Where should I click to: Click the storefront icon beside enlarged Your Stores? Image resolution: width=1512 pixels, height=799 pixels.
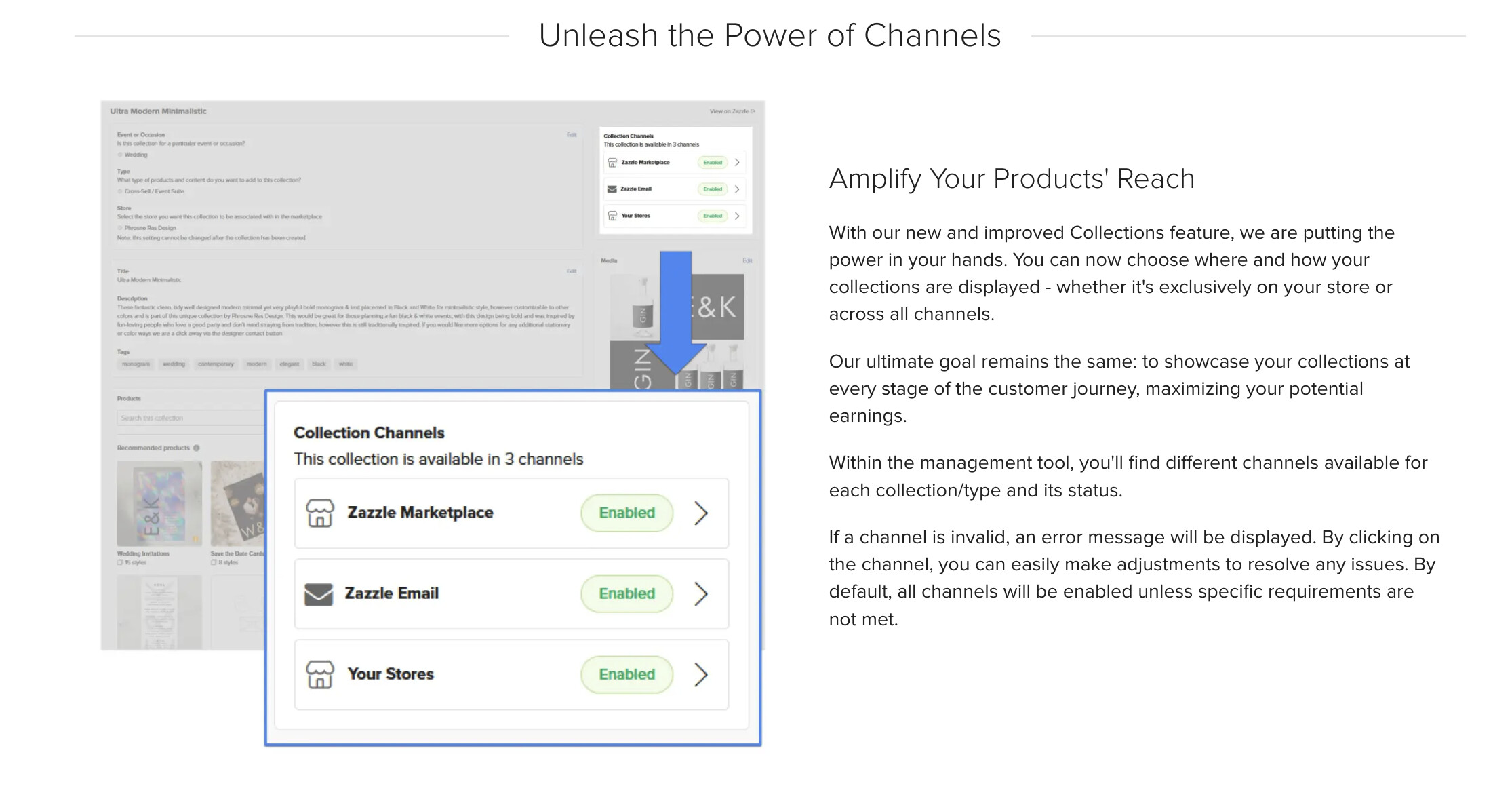[x=319, y=674]
